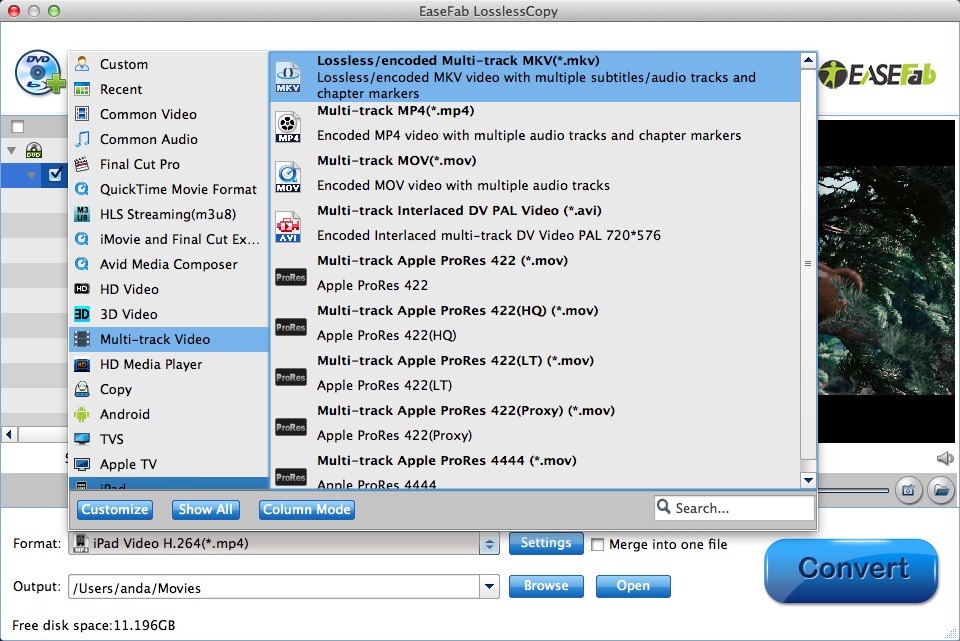
Task: Click the Load DVD disc icon
Action: (x=40, y=73)
